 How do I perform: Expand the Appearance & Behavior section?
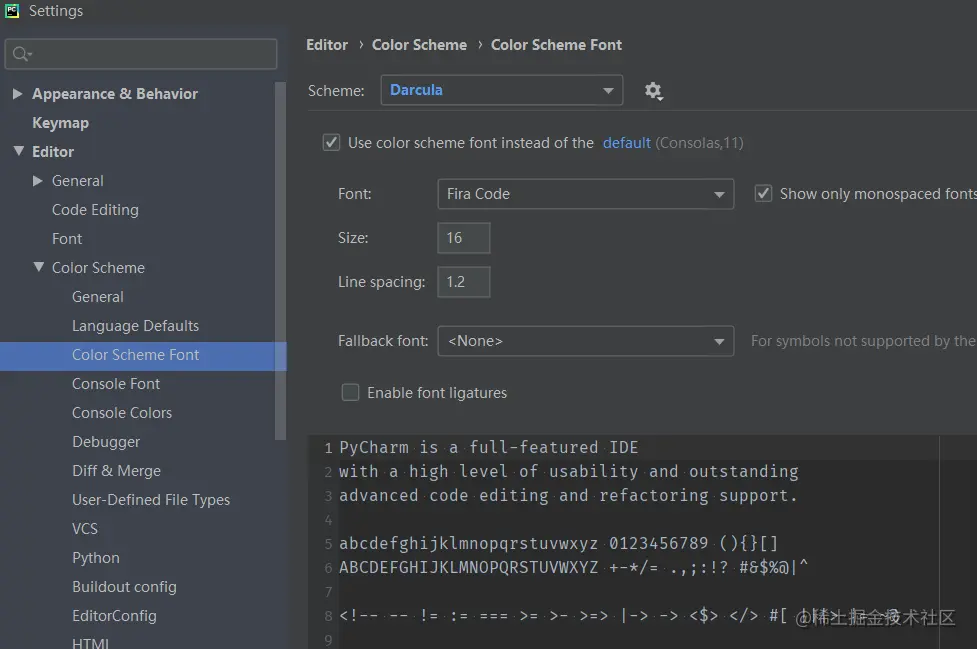point(18,94)
